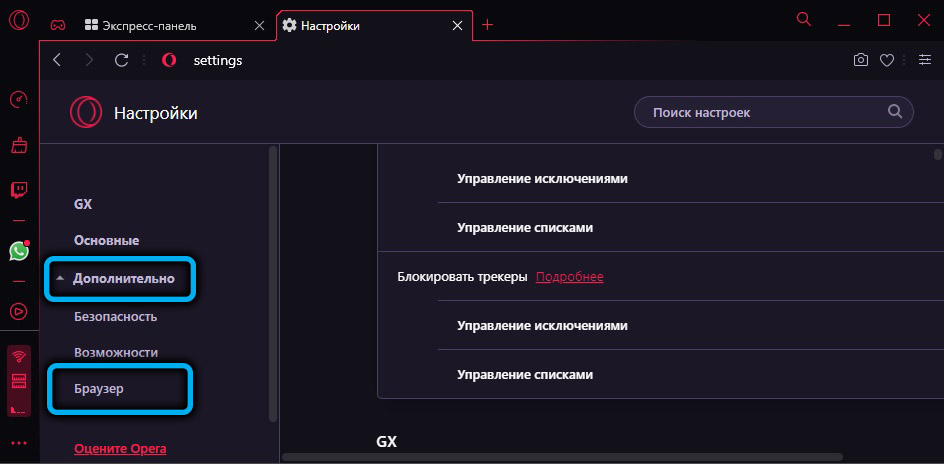Click the snapshot camera icon
The image size is (944, 464).
[x=860, y=60]
